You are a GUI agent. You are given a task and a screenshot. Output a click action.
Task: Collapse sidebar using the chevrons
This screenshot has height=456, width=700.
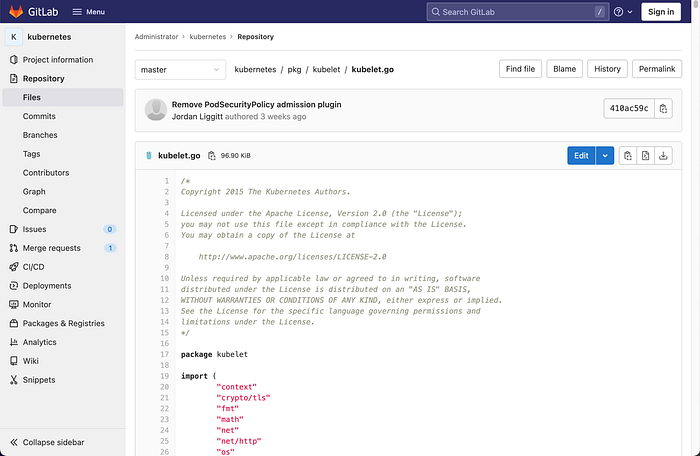point(14,442)
